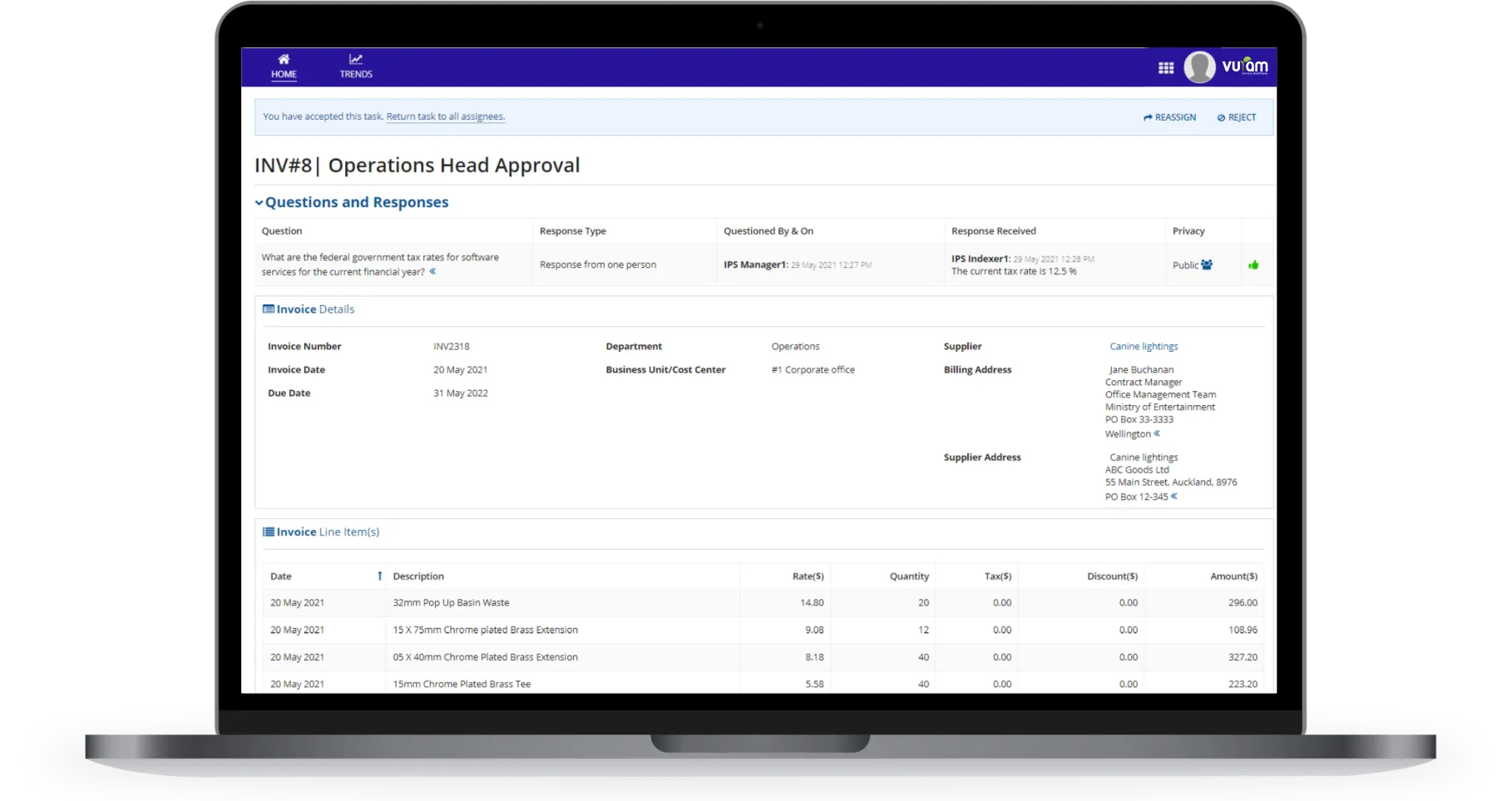Click the amount 296.00
Image resolution: width=1512 pixels, height=801 pixels.
click(x=1243, y=603)
